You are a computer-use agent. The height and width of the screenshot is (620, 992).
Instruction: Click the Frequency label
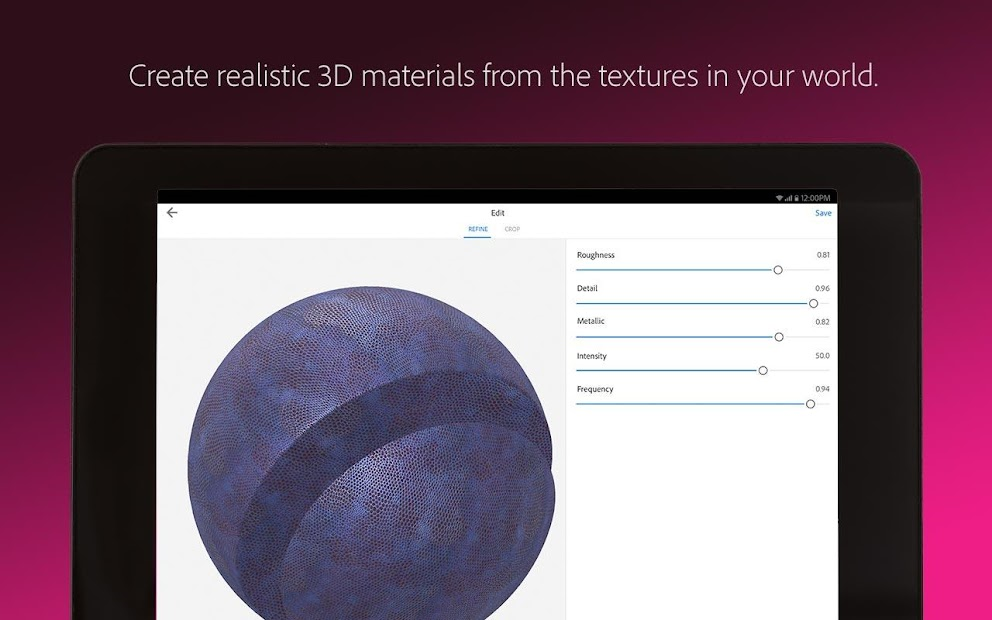click(x=596, y=389)
